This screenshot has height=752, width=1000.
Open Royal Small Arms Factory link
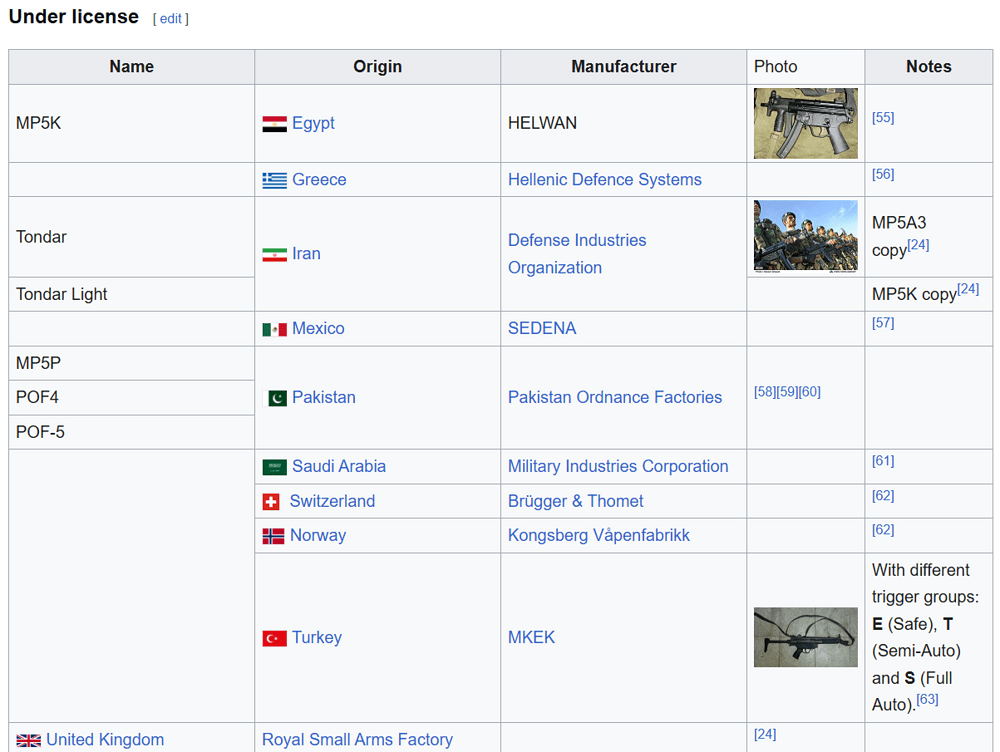coord(357,739)
